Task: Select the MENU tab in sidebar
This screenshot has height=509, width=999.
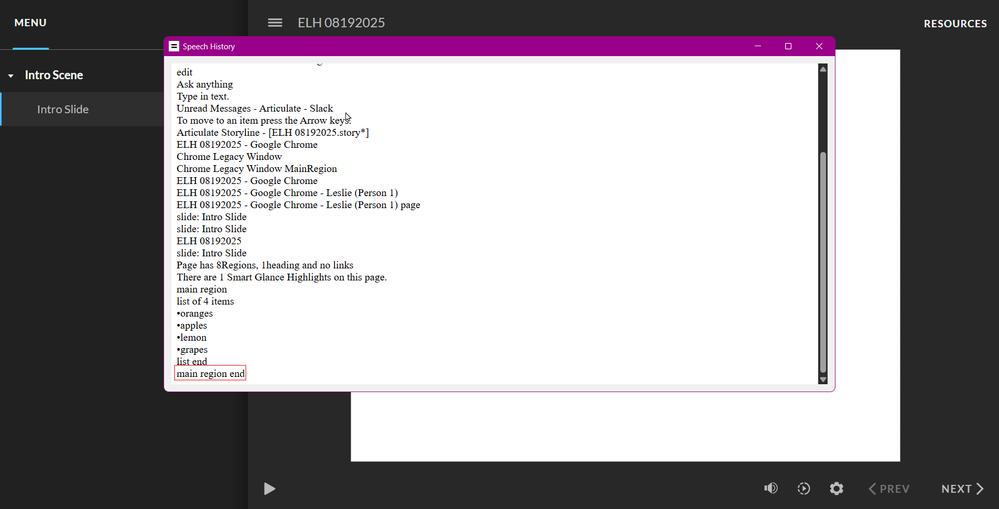Action: (x=31, y=23)
